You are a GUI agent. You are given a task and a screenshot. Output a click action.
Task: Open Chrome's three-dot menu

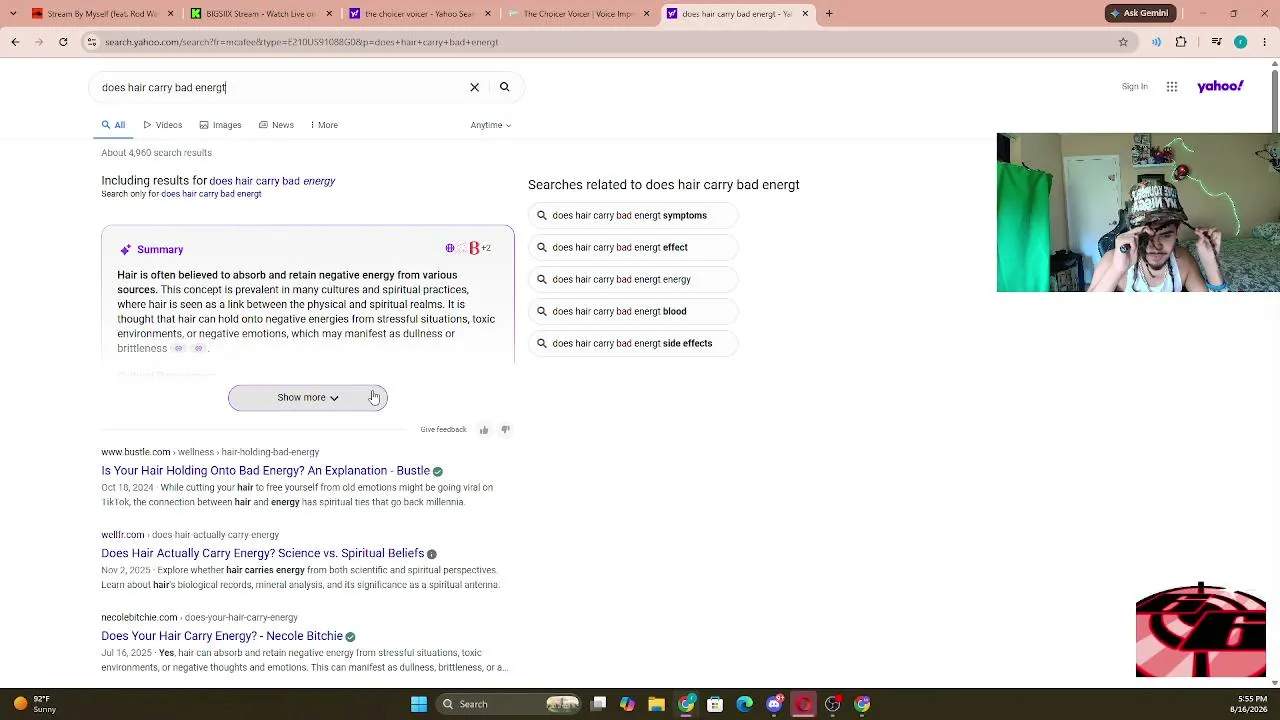pyautogui.click(x=1264, y=42)
